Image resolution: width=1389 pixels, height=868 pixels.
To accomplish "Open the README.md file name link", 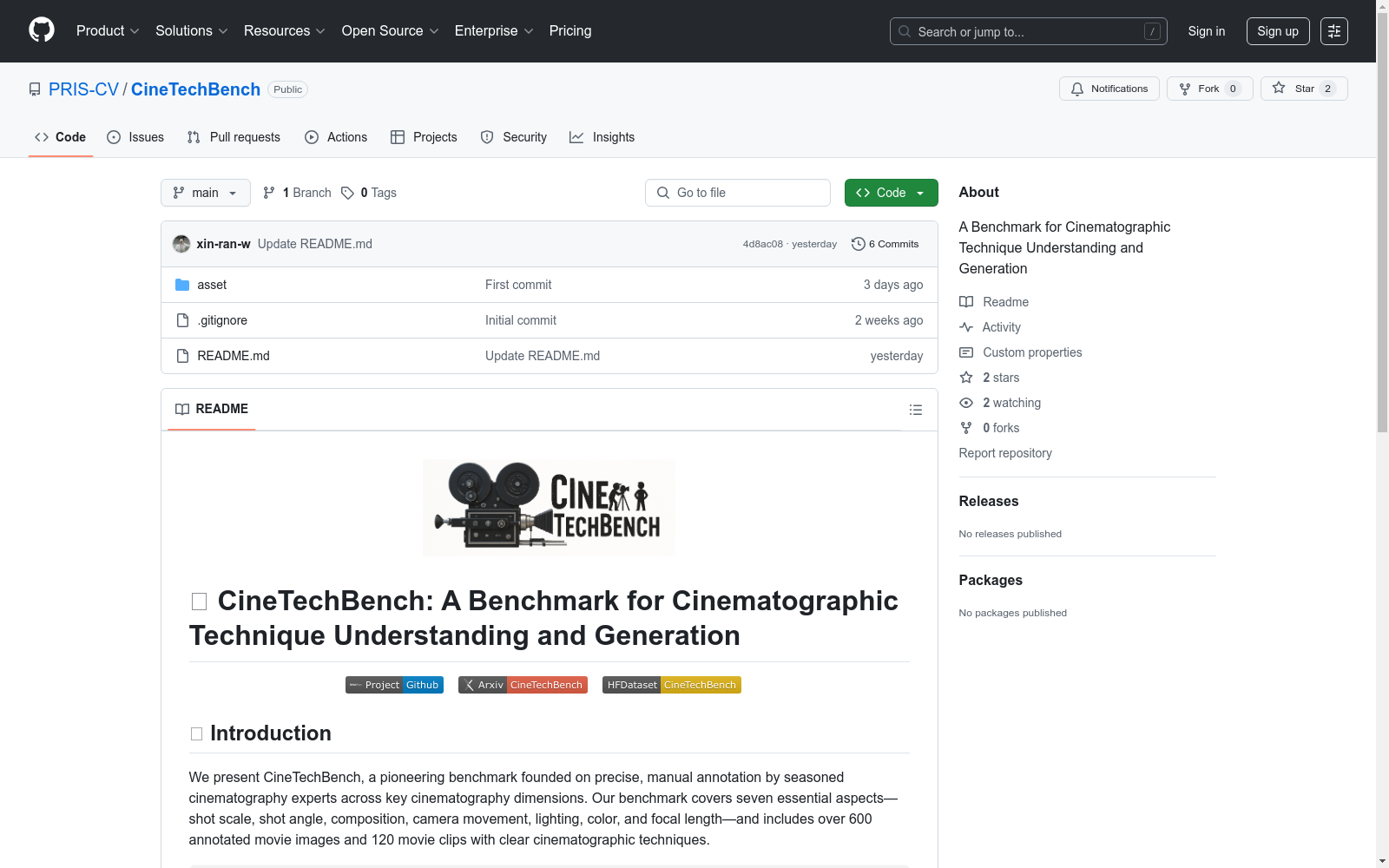I will pyautogui.click(x=234, y=356).
